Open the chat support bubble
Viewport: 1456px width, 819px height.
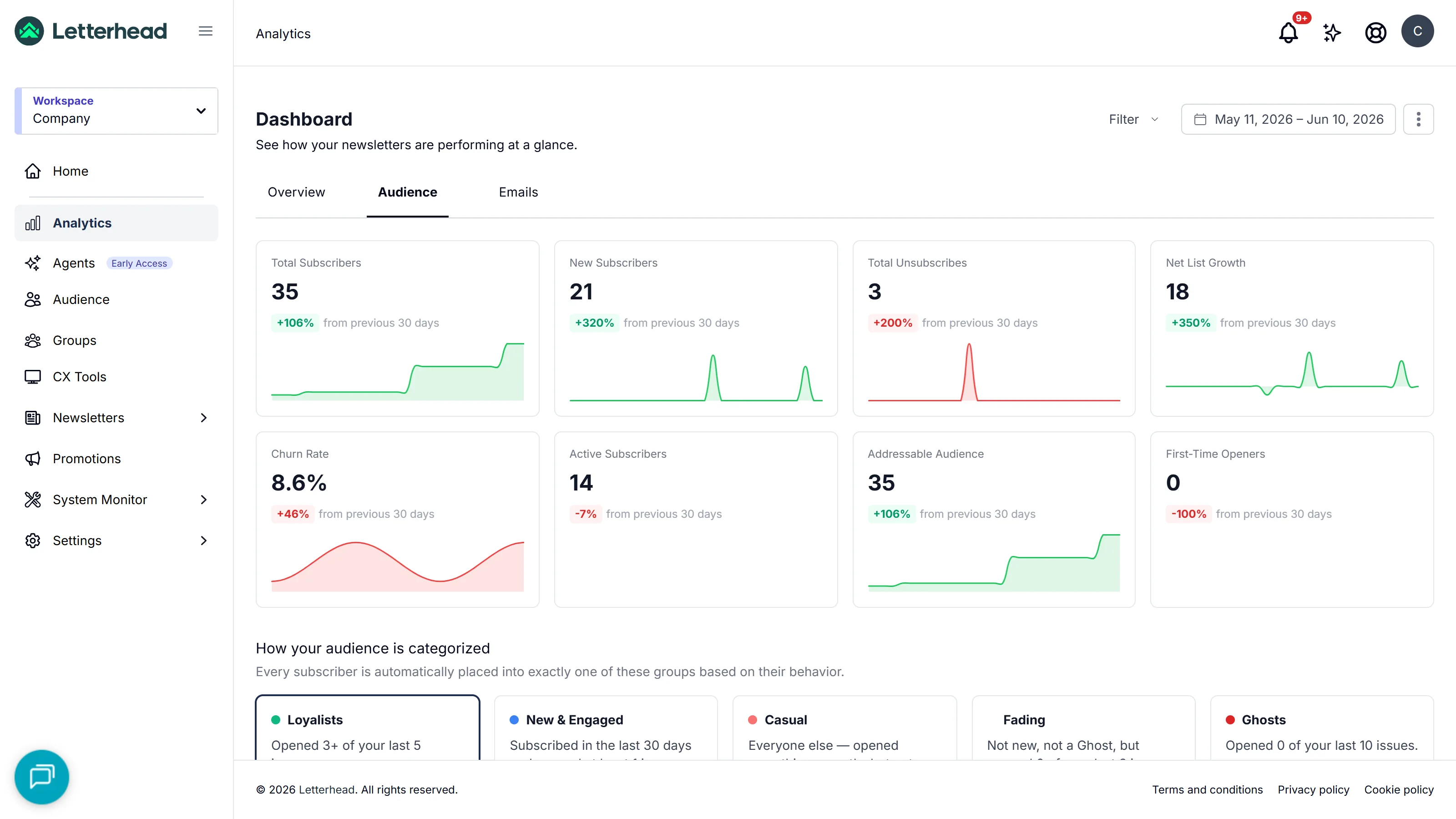pos(42,777)
